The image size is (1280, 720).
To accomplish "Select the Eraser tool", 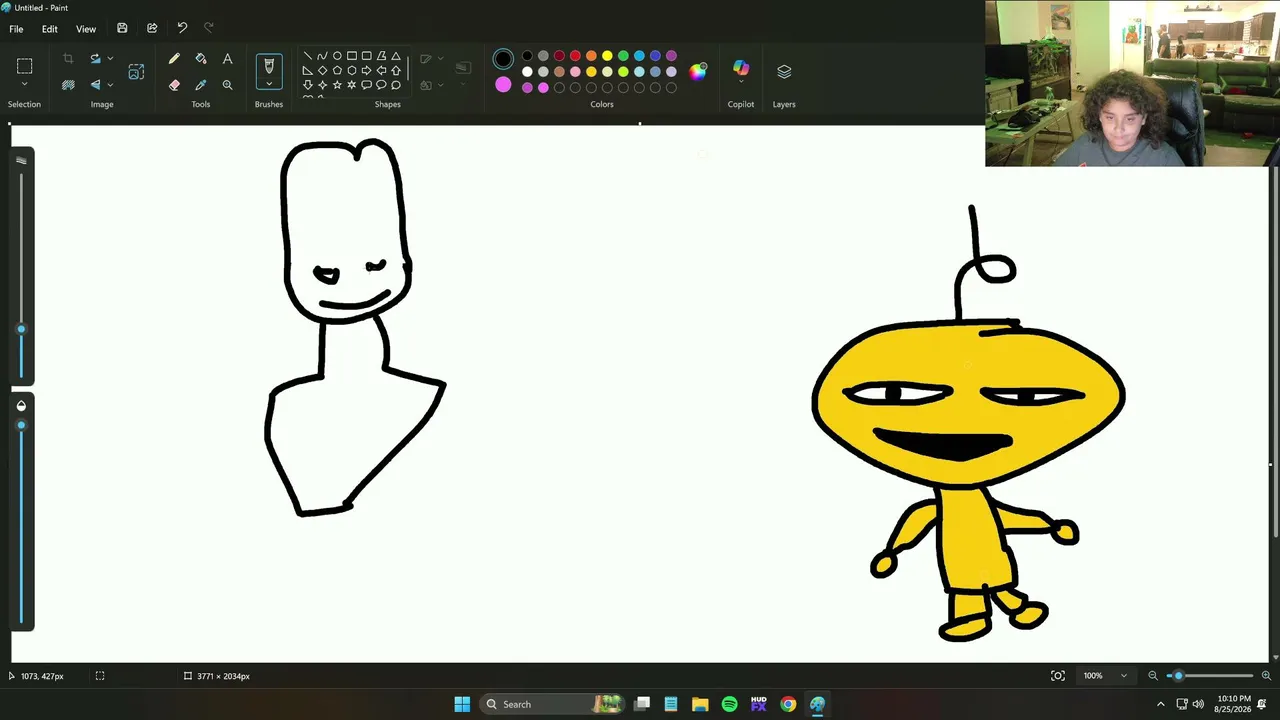I will click(174, 85).
